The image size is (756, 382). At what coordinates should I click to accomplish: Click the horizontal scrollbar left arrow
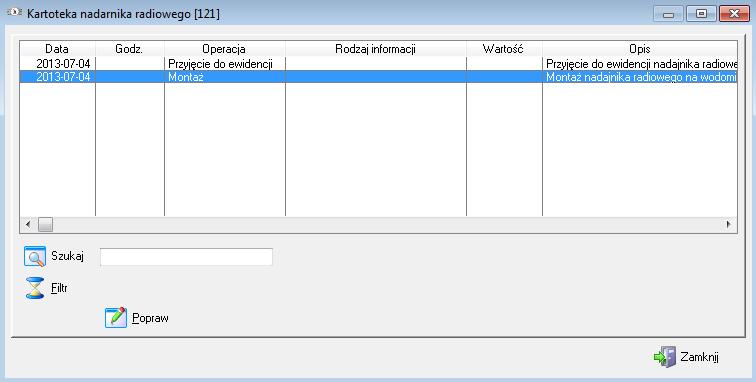click(28, 224)
